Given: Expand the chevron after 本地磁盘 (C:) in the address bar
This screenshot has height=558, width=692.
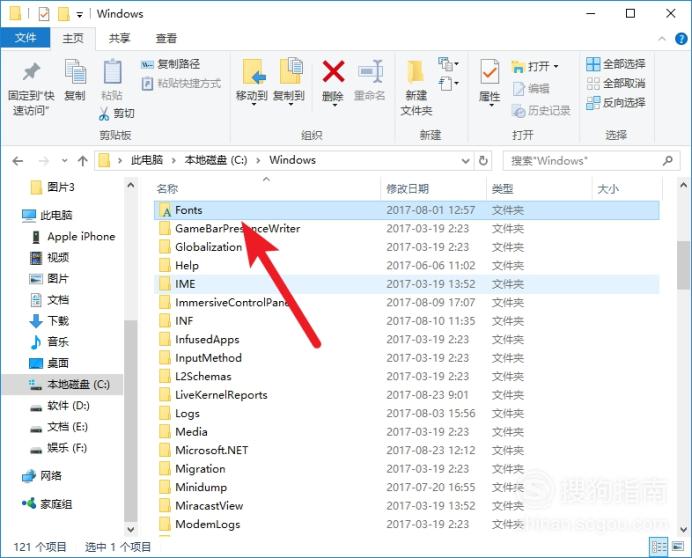Looking at the screenshot, I should (258, 161).
